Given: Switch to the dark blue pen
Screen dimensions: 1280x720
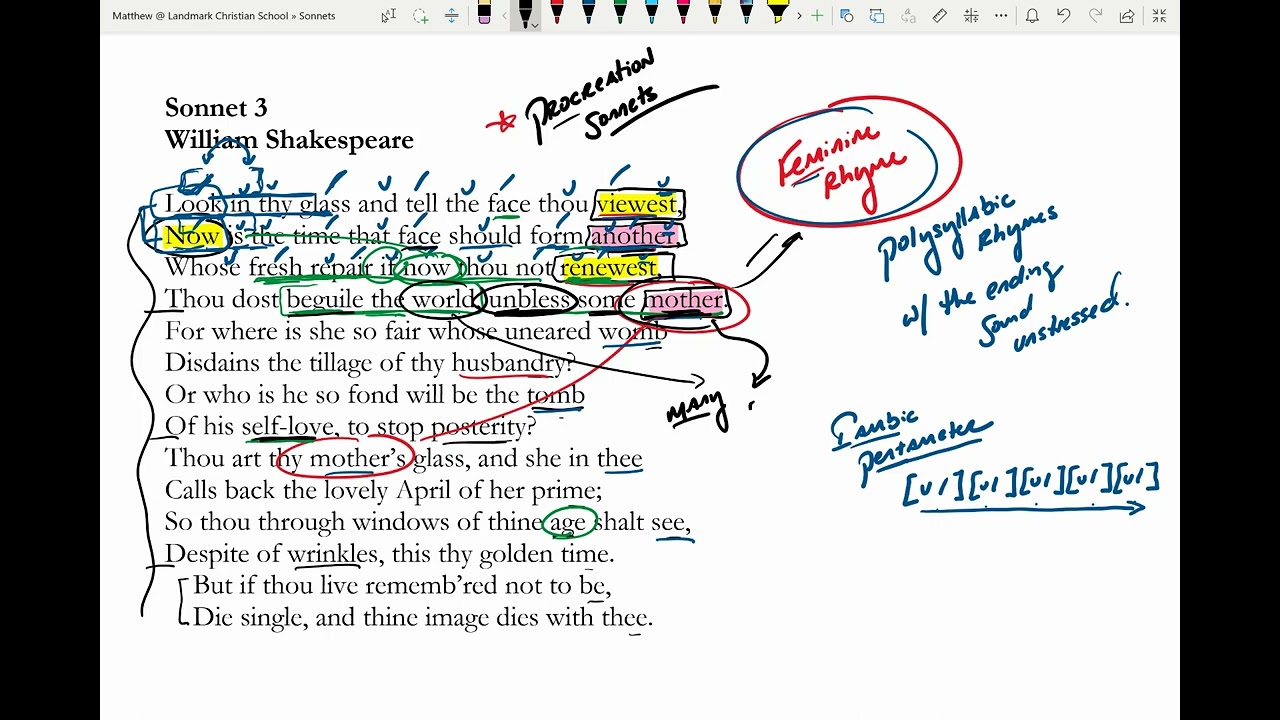Looking at the screenshot, I should coord(589,13).
